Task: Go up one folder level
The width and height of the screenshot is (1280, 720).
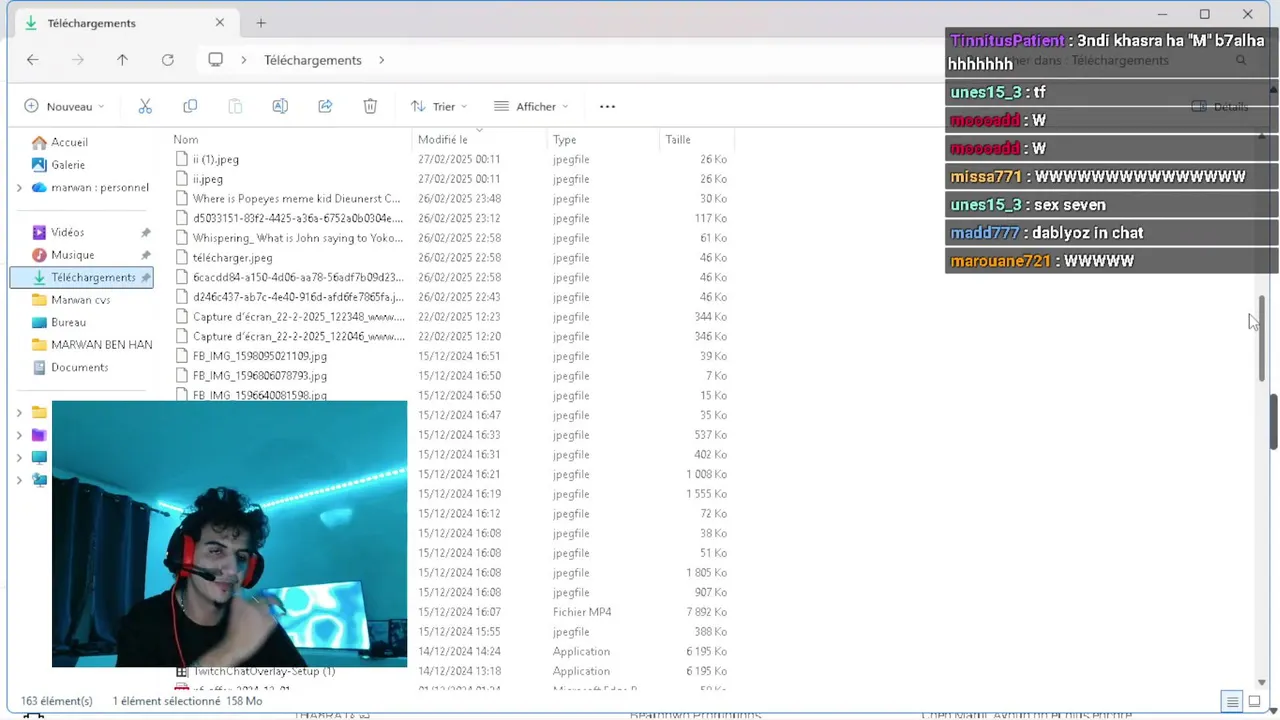Action: (122, 60)
